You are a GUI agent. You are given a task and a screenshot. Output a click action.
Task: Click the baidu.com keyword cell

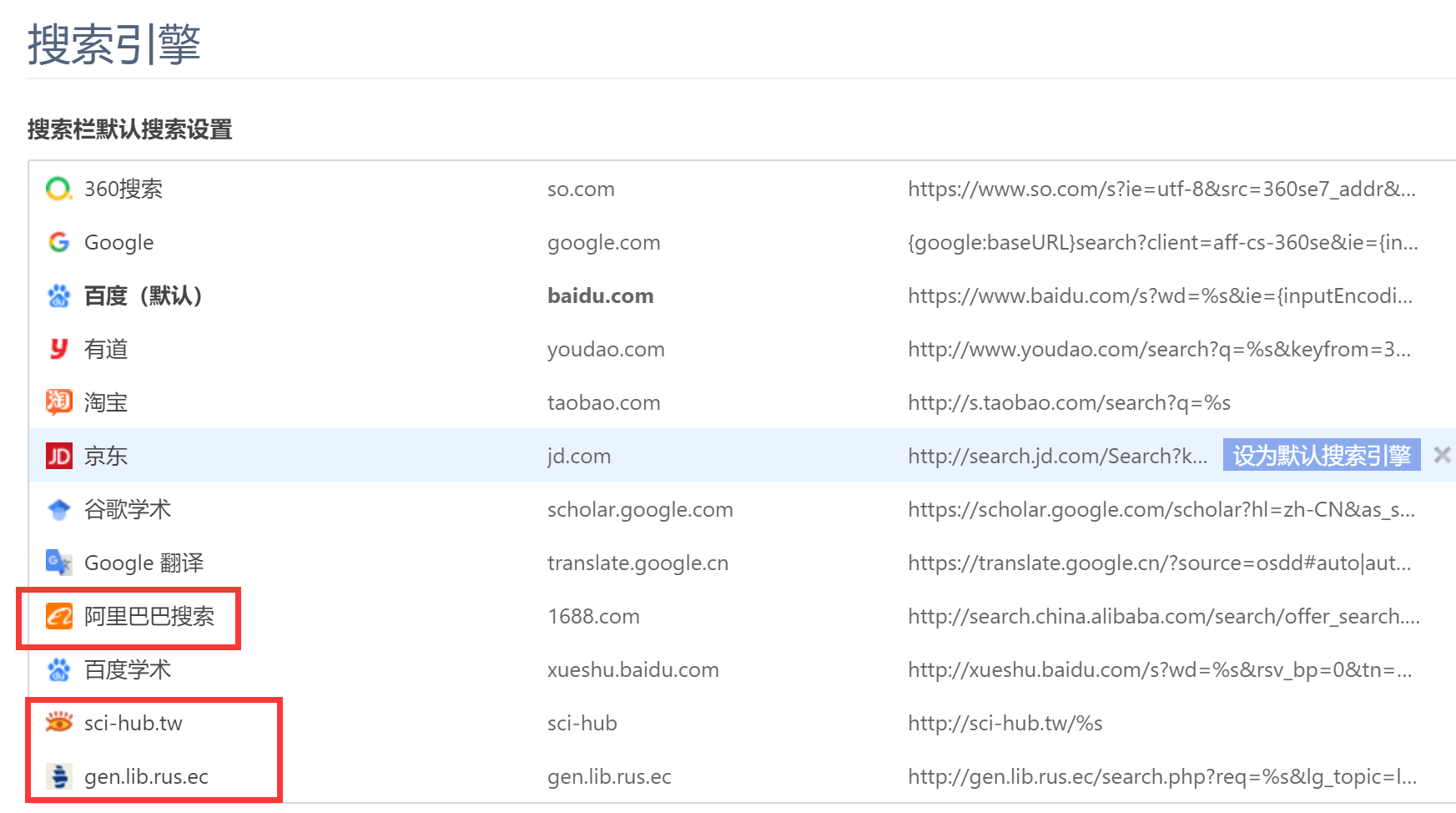point(601,295)
